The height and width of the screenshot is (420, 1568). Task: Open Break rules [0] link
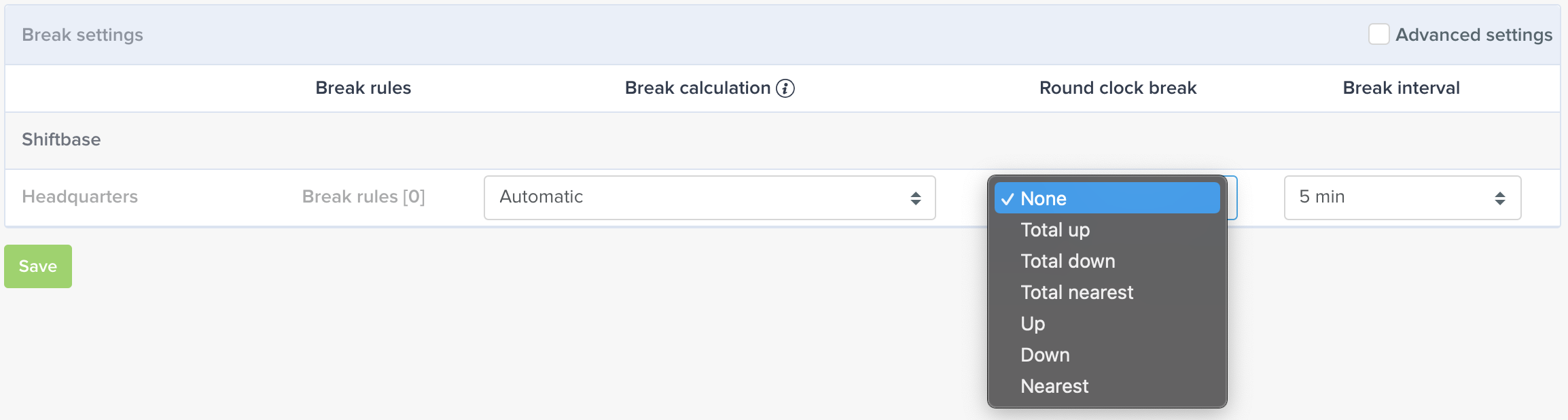(x=363, y=197)
